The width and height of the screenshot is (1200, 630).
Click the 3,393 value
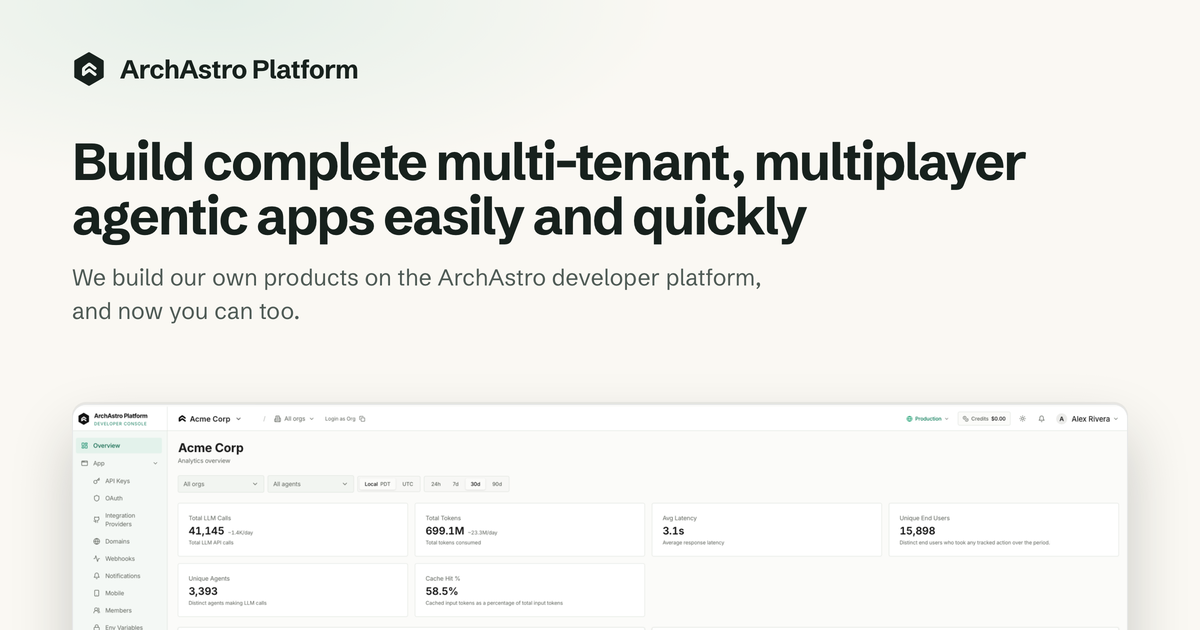(x=203, y=591)
